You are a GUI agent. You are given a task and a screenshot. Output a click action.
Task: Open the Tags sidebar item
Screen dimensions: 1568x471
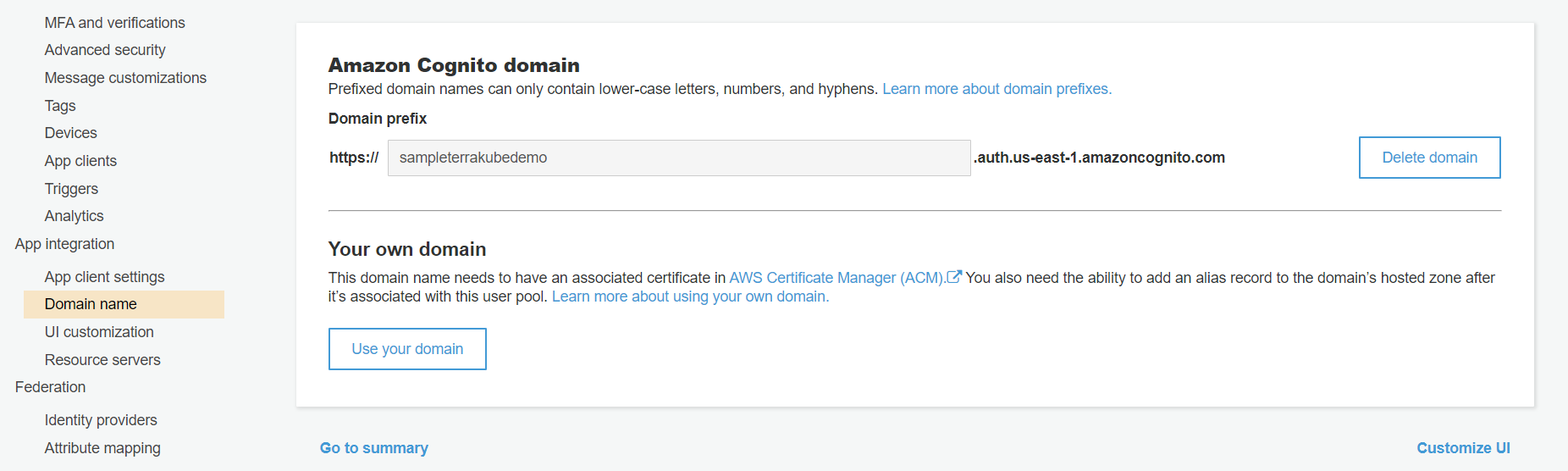pos(60,106)
